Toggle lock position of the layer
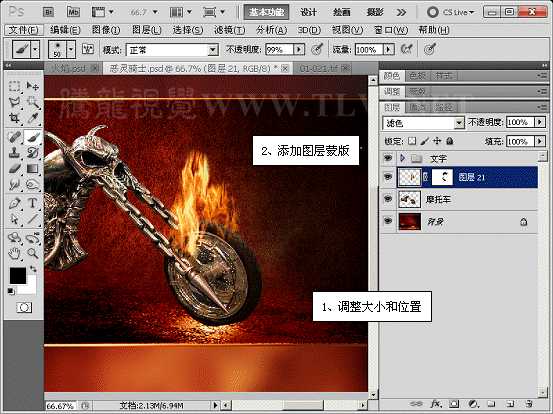The image size is (553, 414). 437,141
